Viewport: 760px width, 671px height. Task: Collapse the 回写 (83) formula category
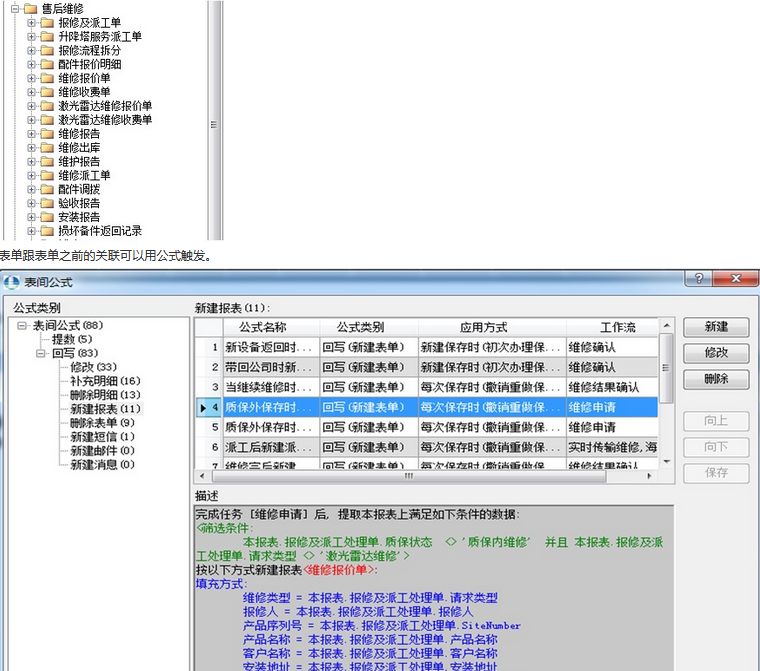pos(40,353)
